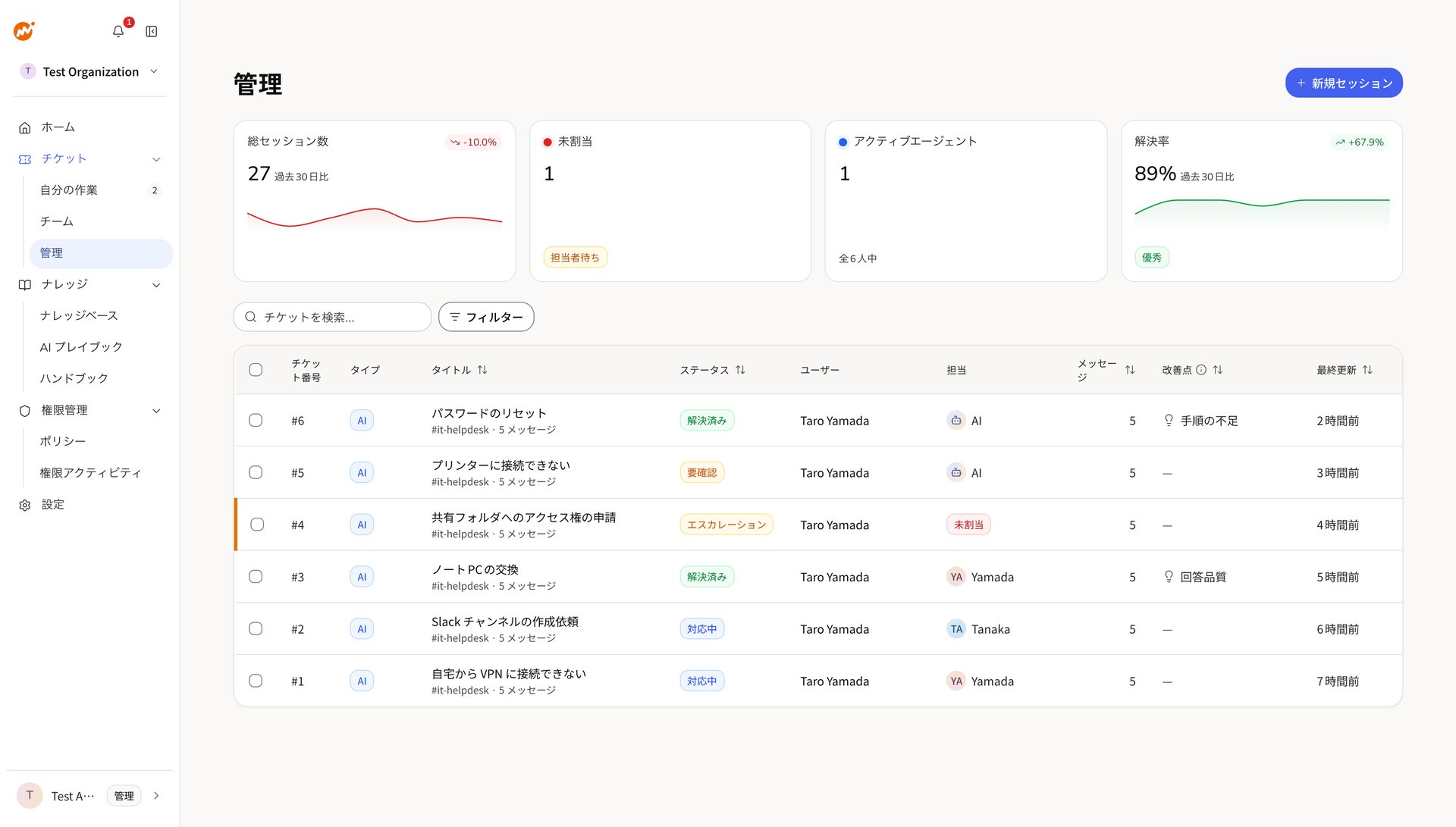Open AI プレイブック page

tap(101, 347)
